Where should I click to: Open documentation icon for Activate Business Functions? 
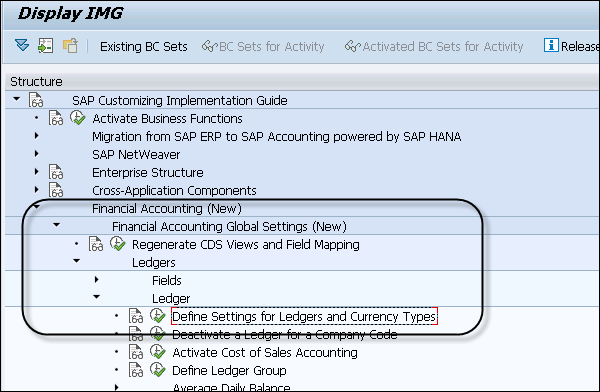56,118
